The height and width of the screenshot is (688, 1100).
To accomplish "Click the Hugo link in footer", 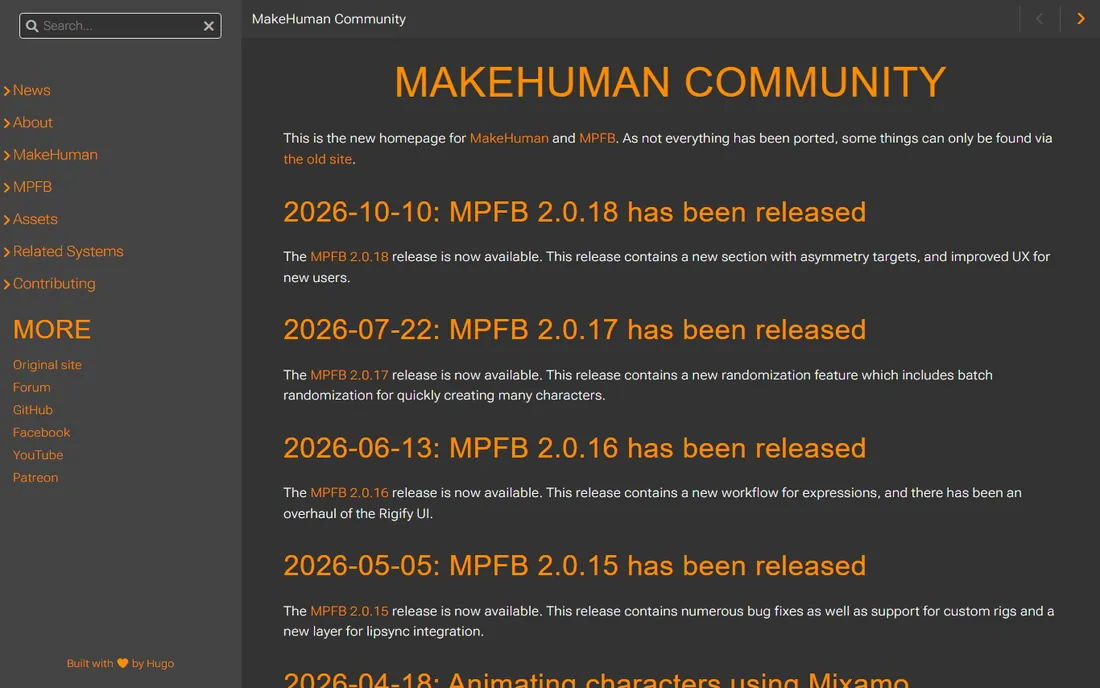I will (160, 663).
